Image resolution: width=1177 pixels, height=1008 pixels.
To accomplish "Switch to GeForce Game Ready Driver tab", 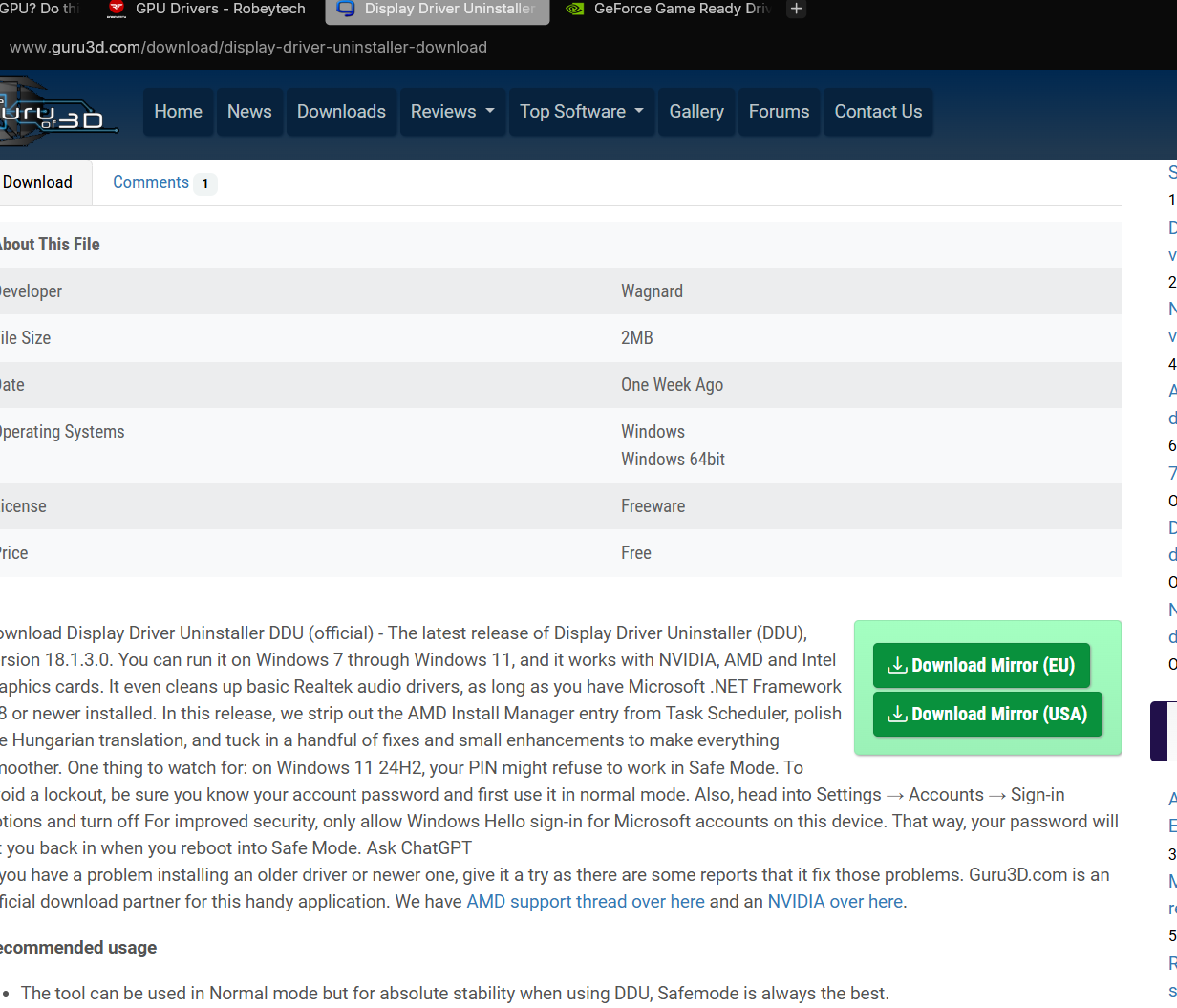I will [669, 10].
